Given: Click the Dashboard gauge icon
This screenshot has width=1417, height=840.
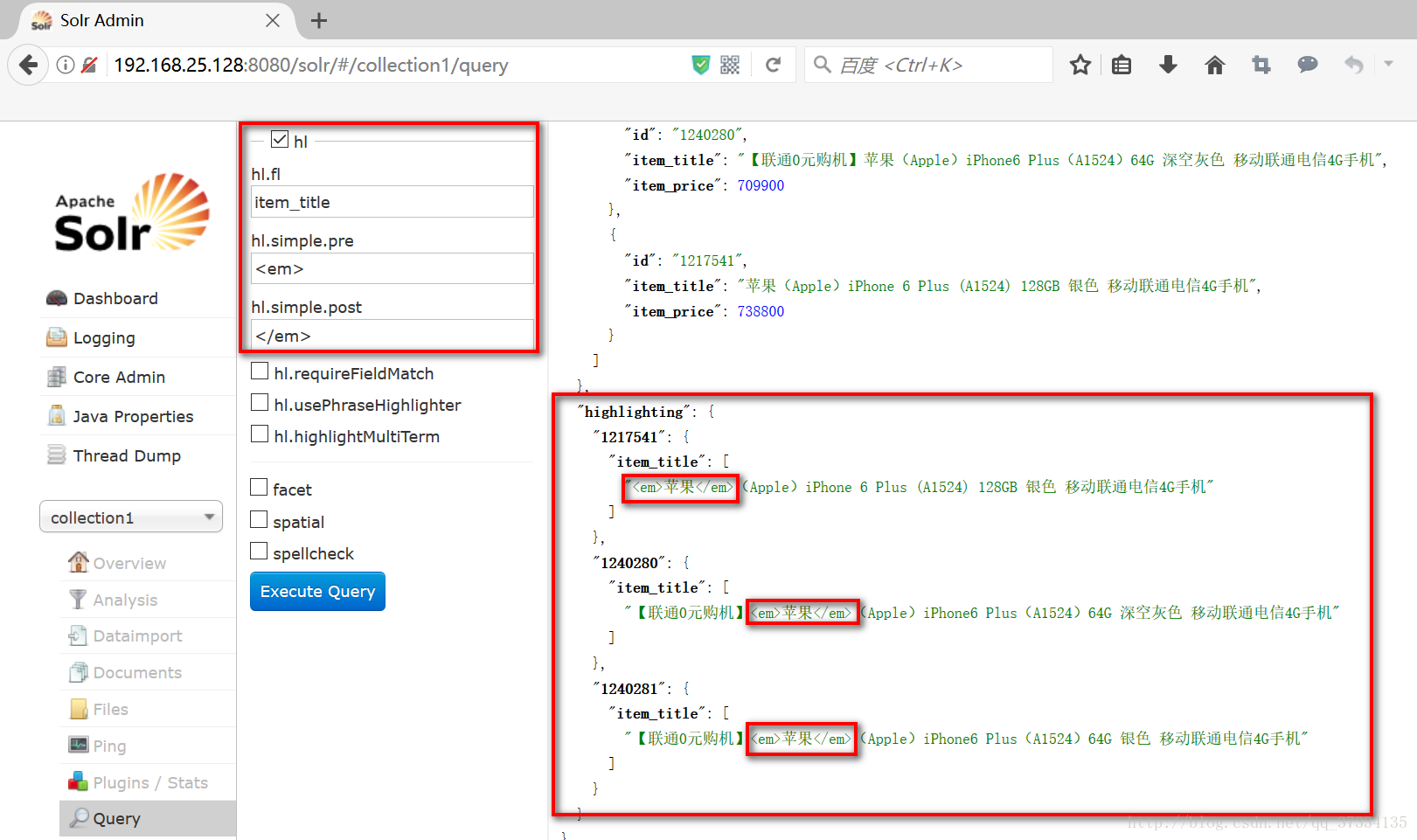Looking at the screenshot, I should (57, 298).
